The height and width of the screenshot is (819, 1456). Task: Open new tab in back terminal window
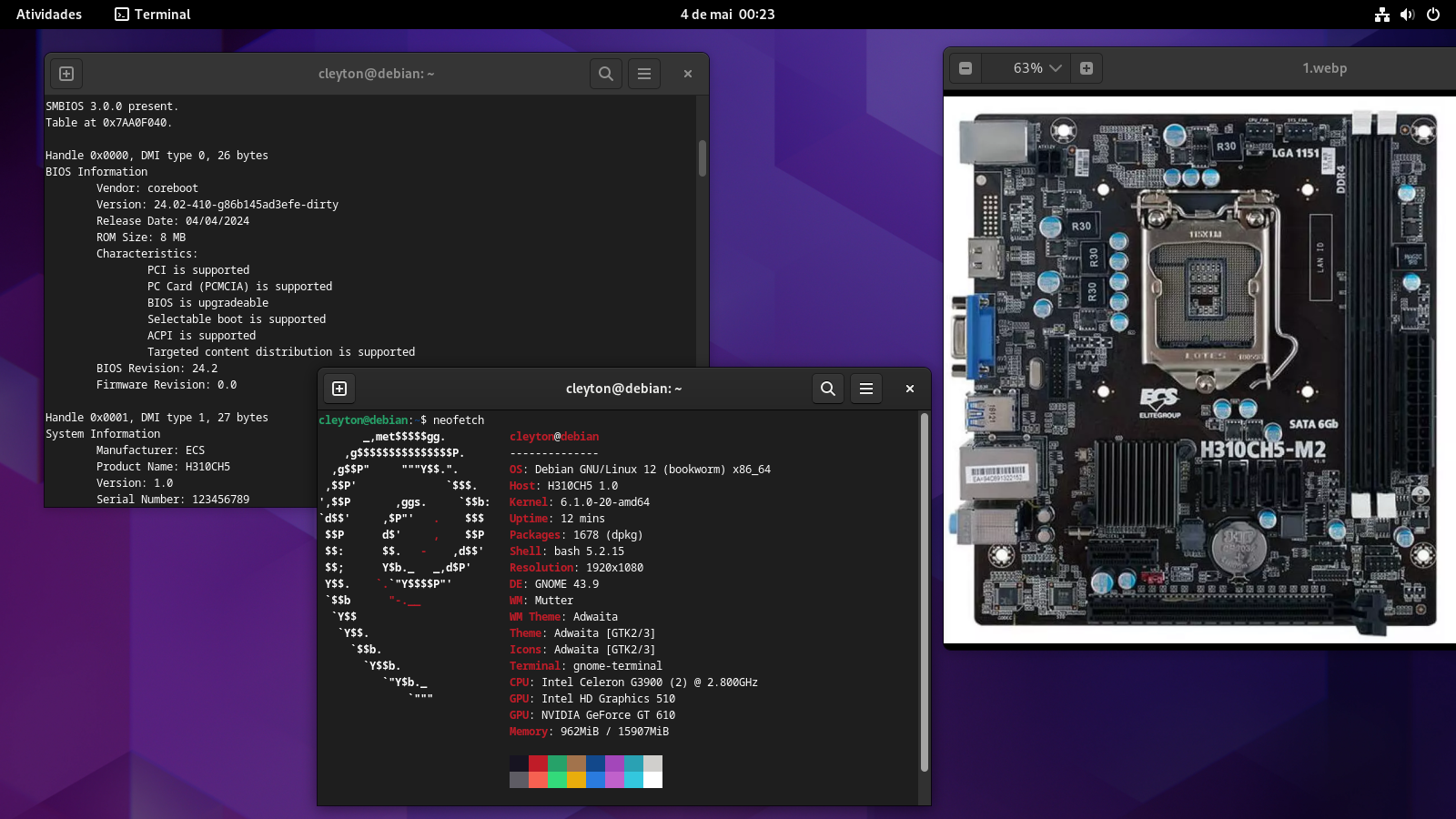point(66,74)
